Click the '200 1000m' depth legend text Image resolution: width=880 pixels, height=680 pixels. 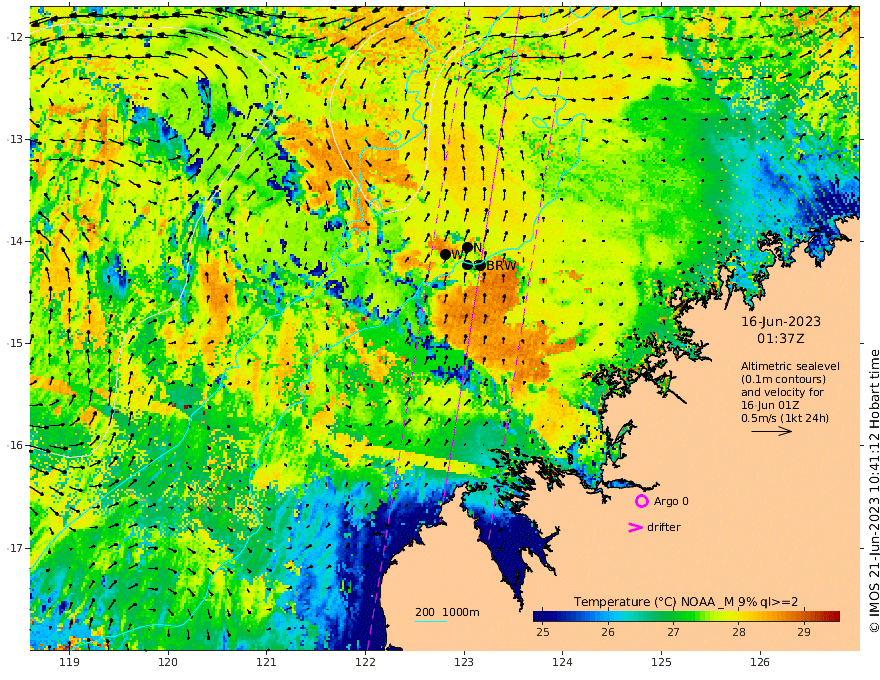pos(447,612)
